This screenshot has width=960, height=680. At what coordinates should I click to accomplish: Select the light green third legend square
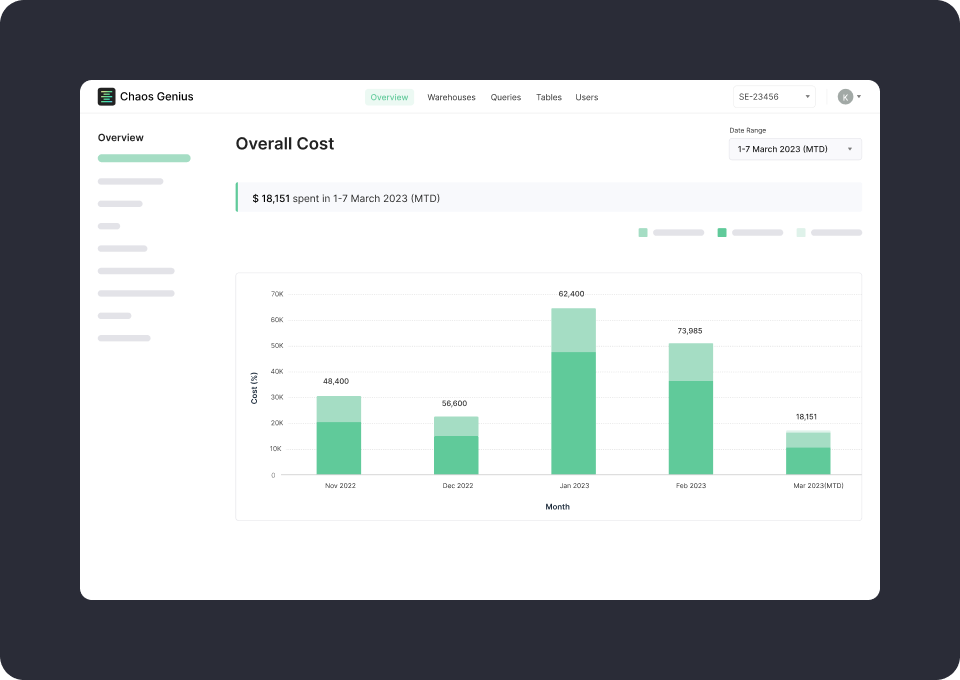tap(799, 232)
